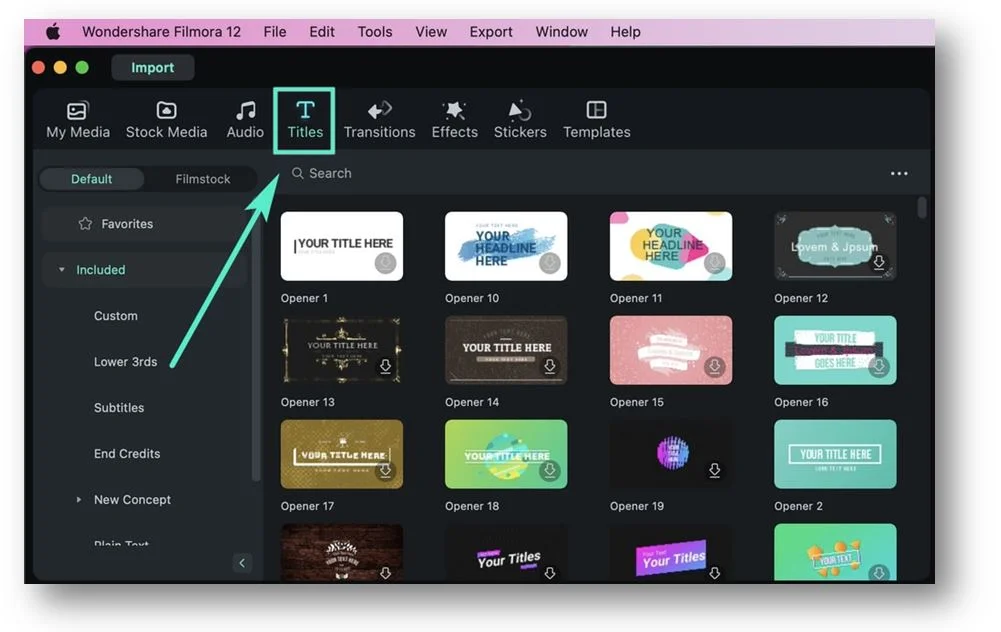Open the View menu
The height and width of the screenshot is (632, 1001).
tap(431, 31)
